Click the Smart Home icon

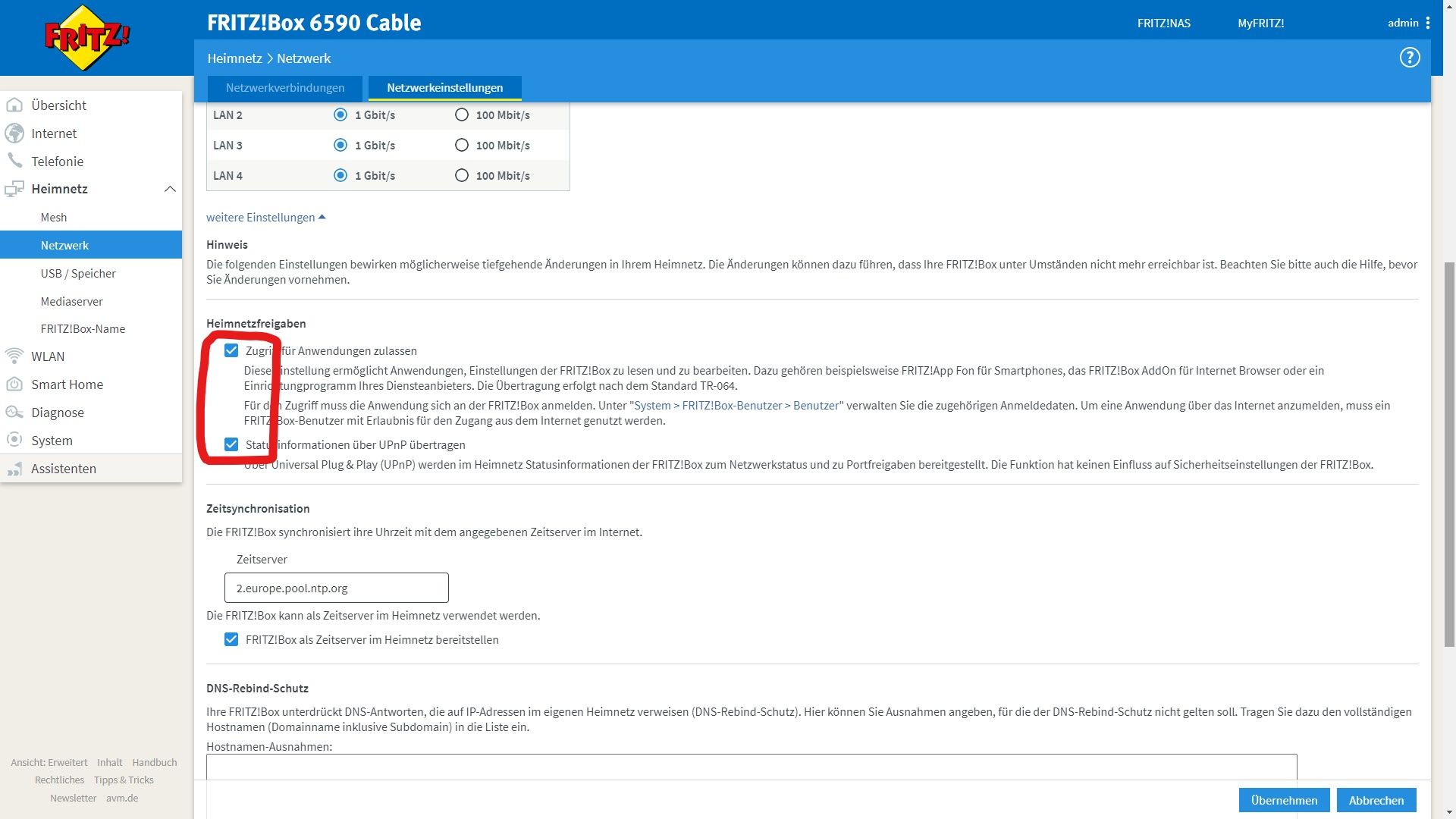[x=14, y=384]
